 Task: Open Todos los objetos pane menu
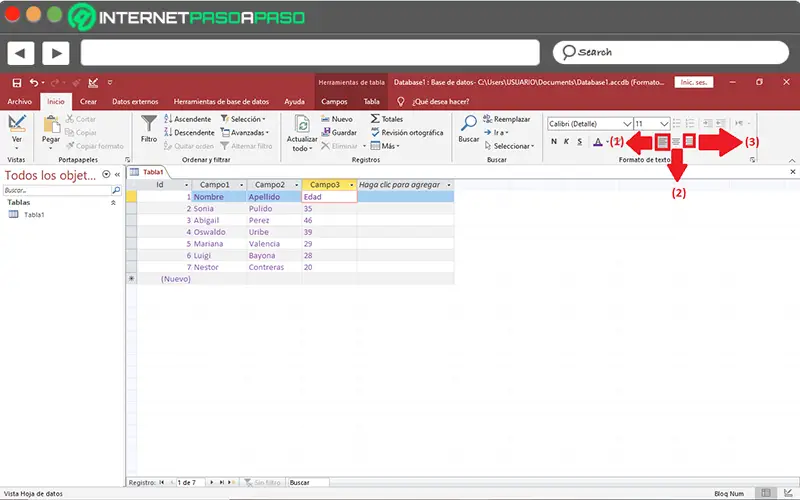pyautogui.click(x=106, y=174)
